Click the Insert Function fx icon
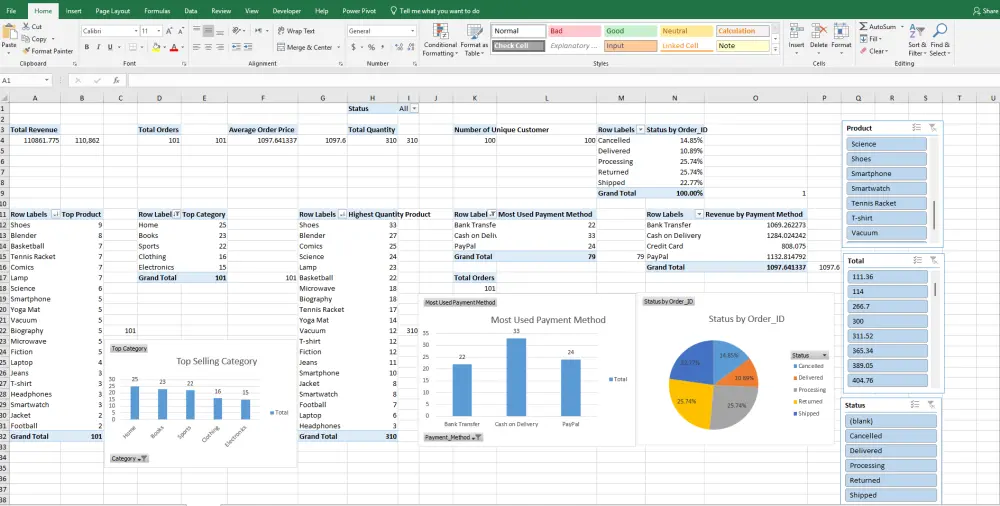Viewport: 1000px width, 506px height. point(116,80)
